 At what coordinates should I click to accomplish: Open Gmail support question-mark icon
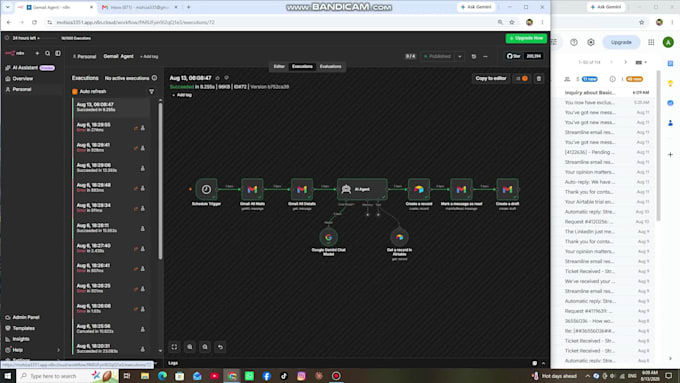click(x=574, y=42)
